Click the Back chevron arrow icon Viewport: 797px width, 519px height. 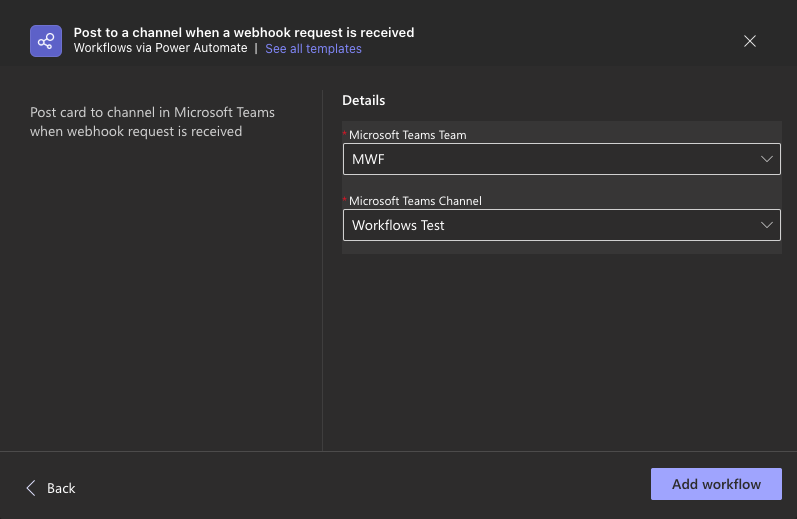coord(31,488)
